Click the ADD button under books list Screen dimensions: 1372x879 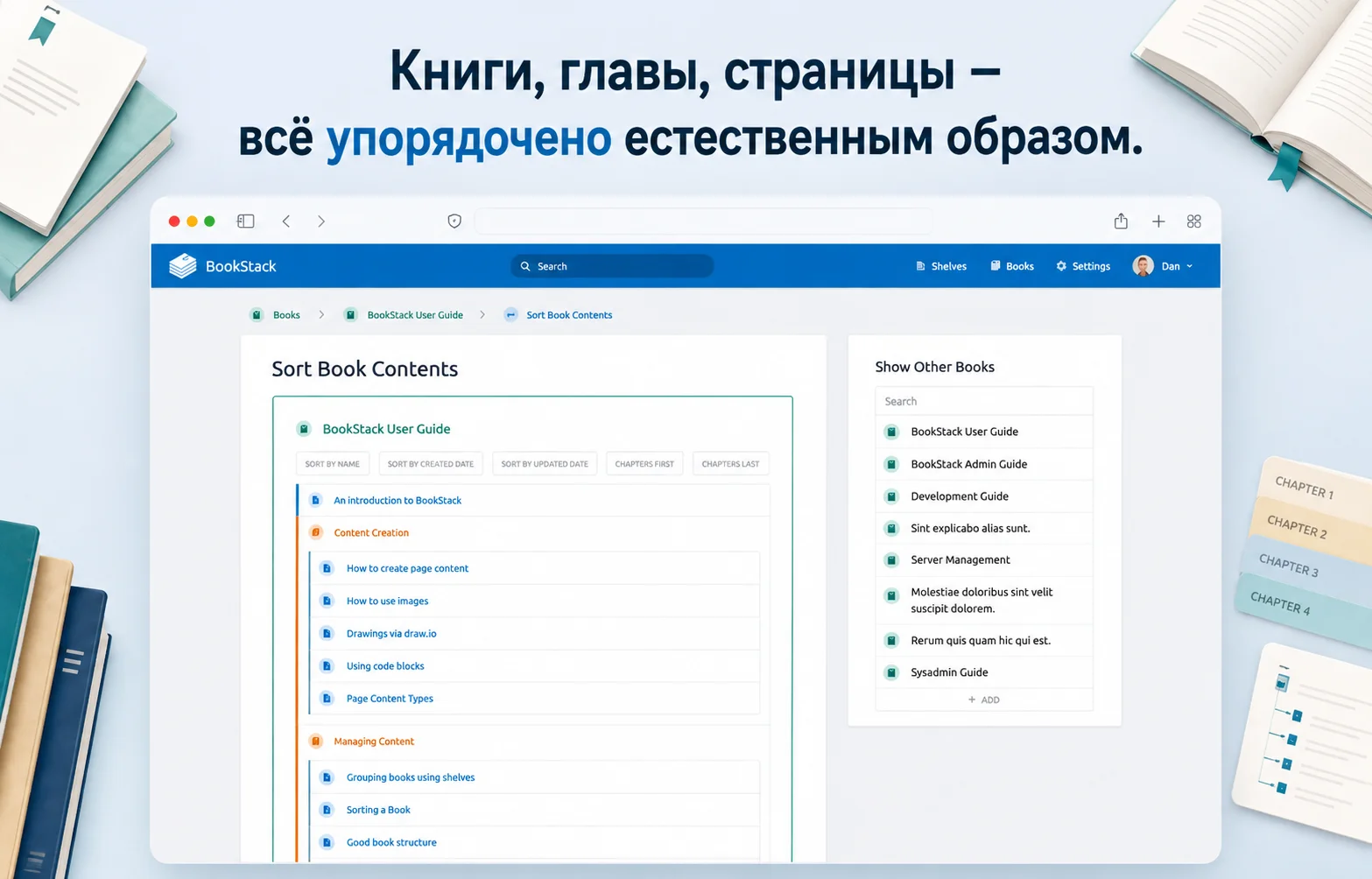tap(984, 700)
